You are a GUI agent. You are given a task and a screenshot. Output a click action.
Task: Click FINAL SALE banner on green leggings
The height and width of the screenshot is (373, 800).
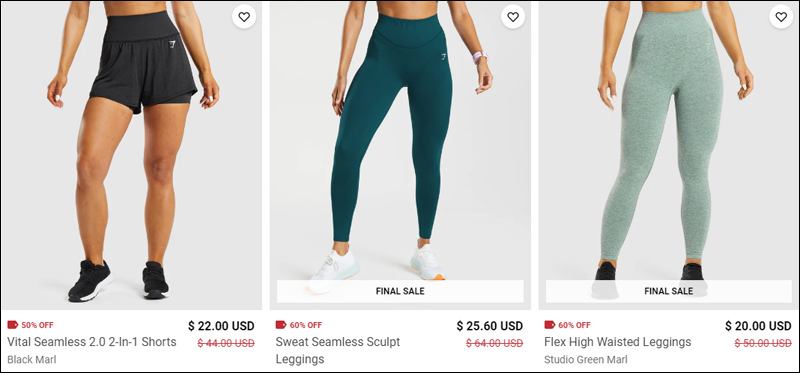click(x=669, y=291)
